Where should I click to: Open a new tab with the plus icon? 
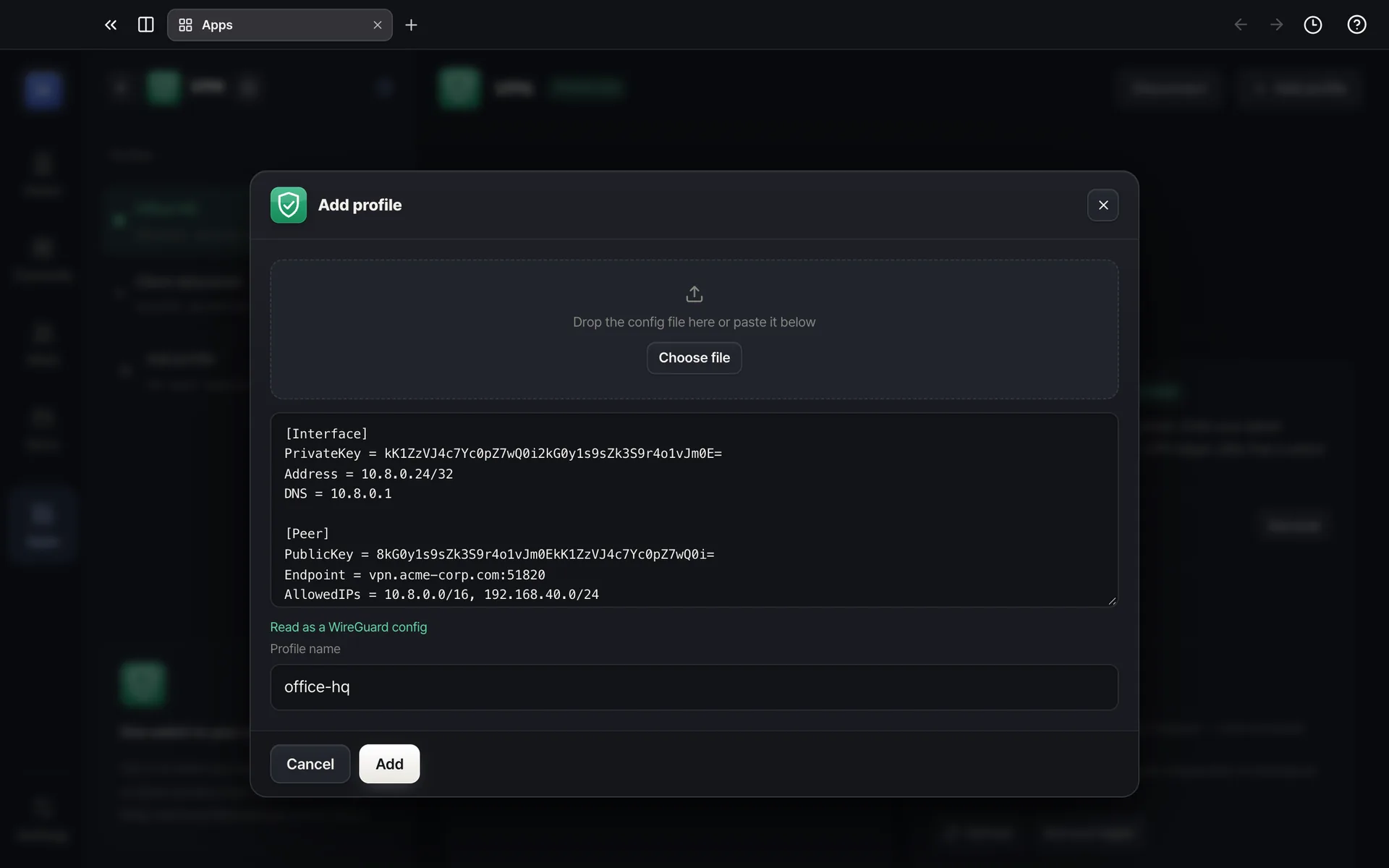(411, 25)
